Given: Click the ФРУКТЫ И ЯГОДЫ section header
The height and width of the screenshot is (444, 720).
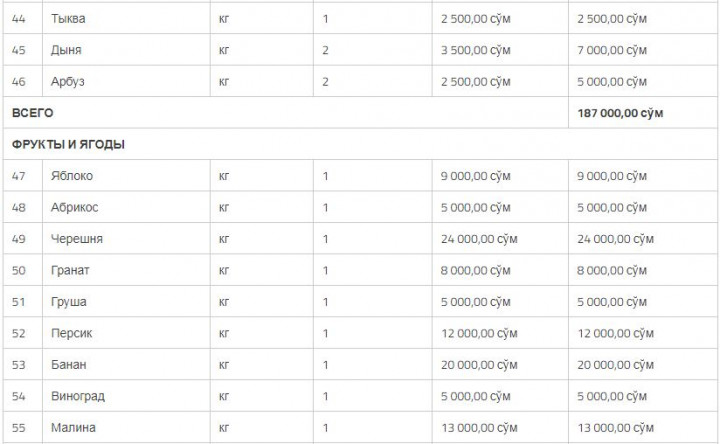Looking at the screenshot, I should tap(68, 144).
